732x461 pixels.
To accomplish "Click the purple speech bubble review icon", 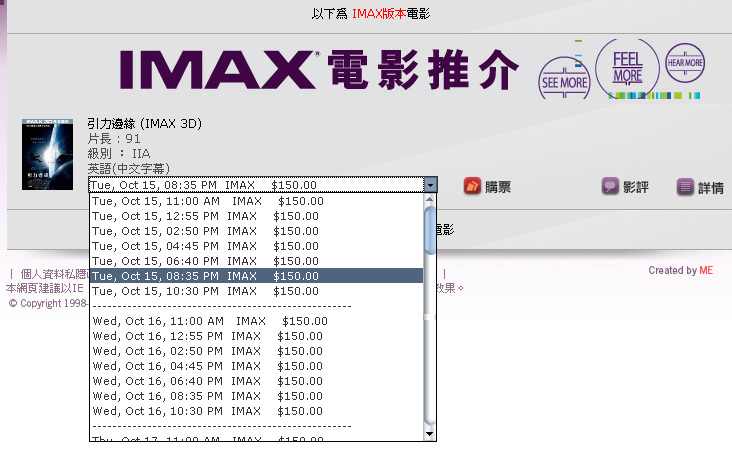I will tap(610, 186).
